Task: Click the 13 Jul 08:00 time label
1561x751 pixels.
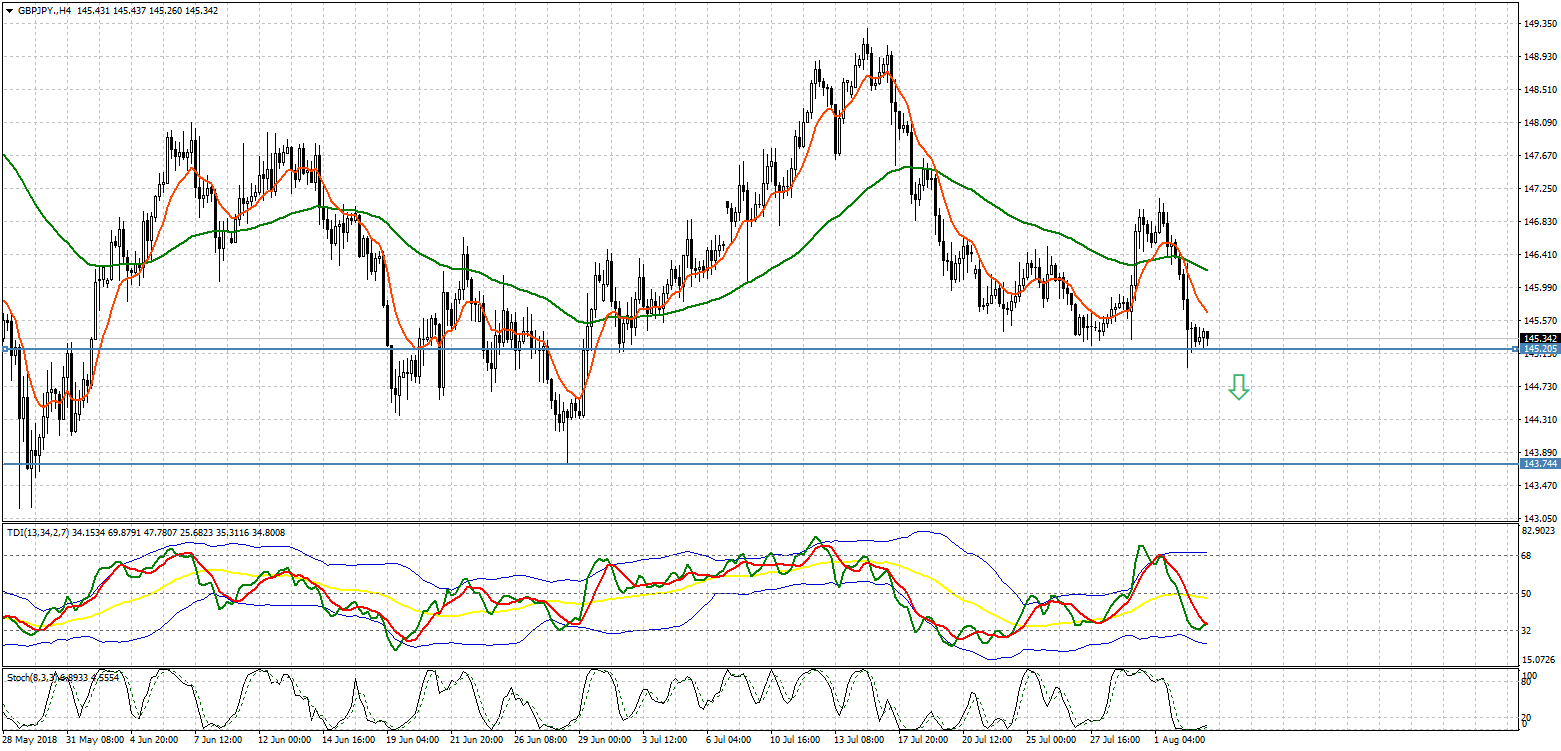Action: click(858, 741)
